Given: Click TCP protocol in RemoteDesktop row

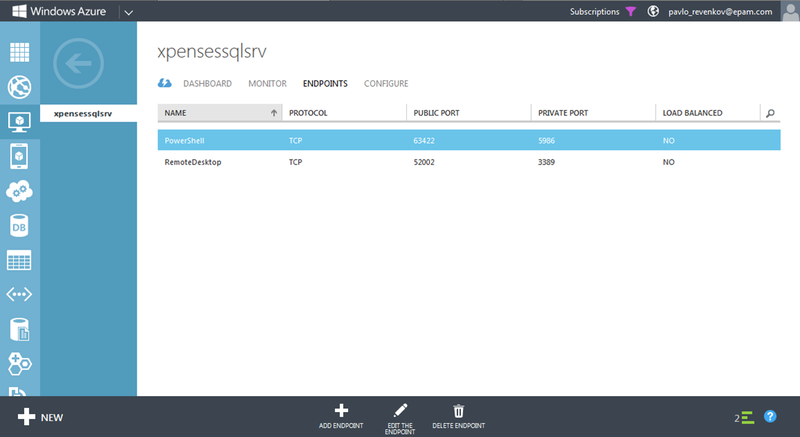Looking at the screenshot, I should coord(295,162).
